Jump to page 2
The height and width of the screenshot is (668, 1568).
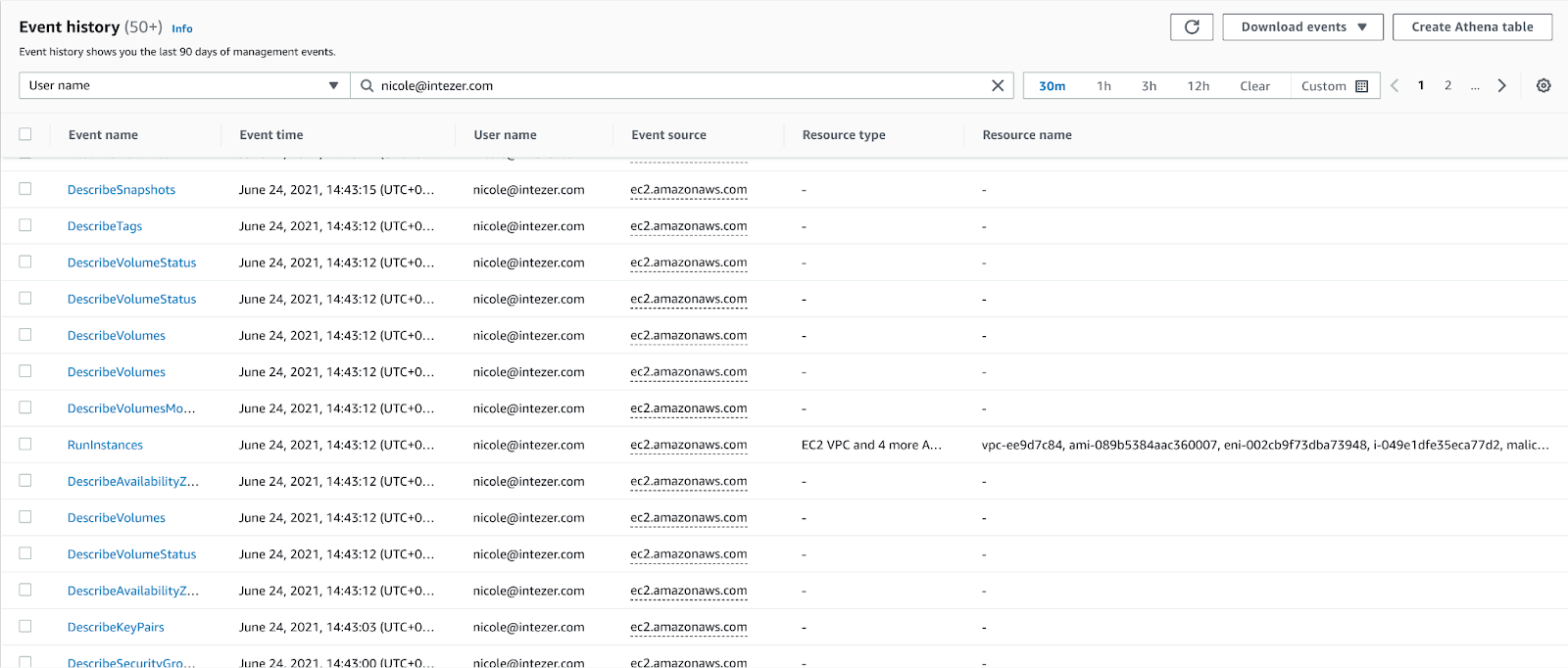[x=1447, y=85]
